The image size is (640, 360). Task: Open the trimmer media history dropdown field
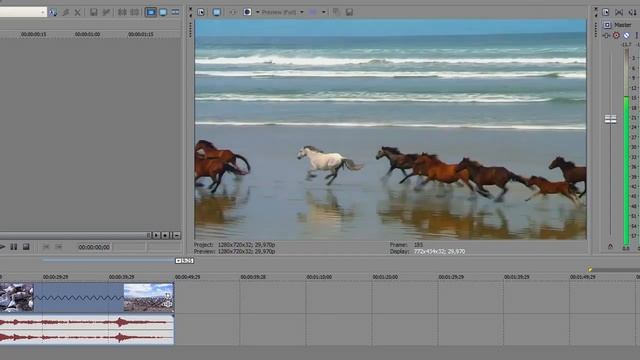click(23, 12)
